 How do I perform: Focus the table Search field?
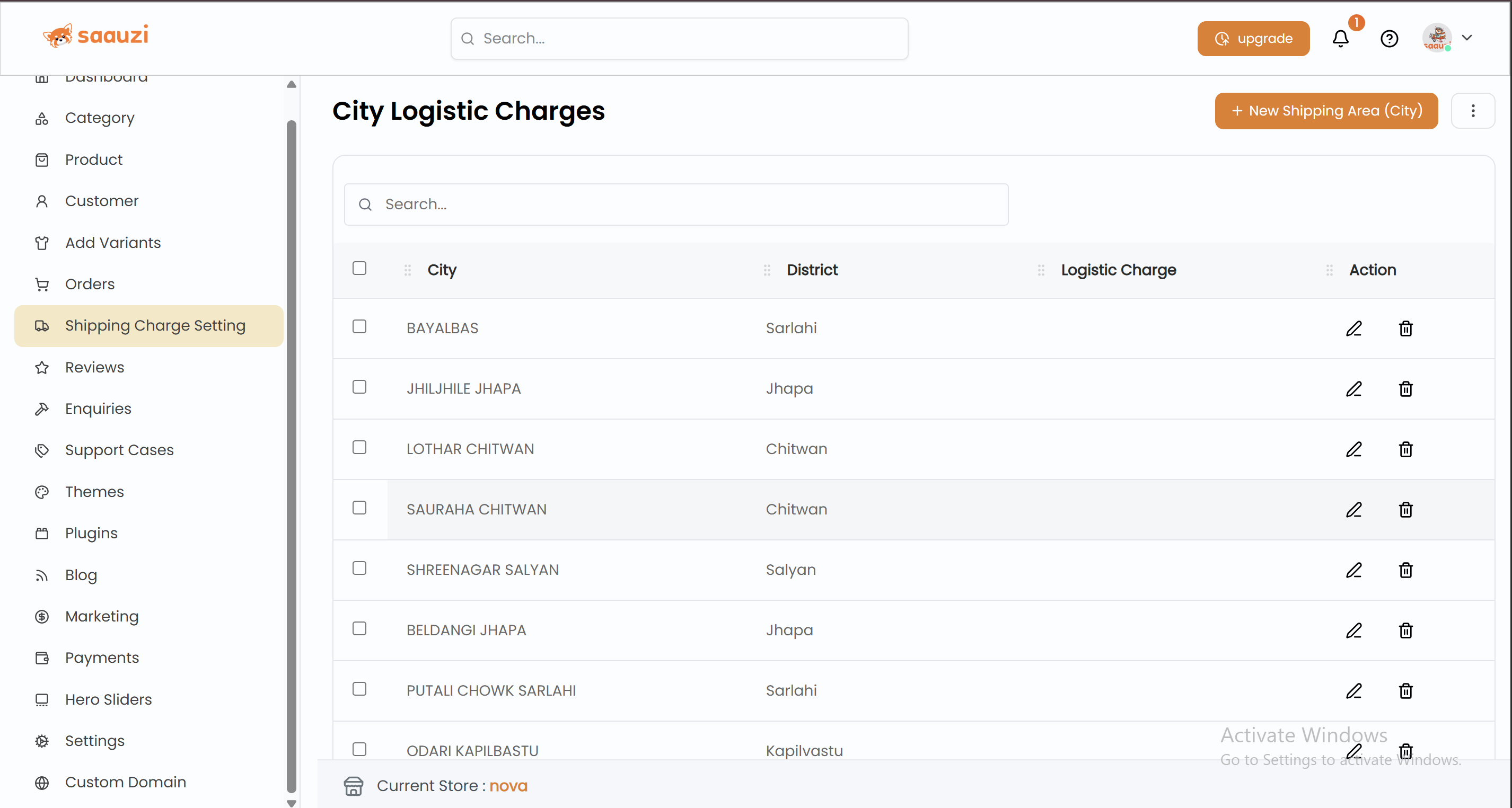pos(676,204)
